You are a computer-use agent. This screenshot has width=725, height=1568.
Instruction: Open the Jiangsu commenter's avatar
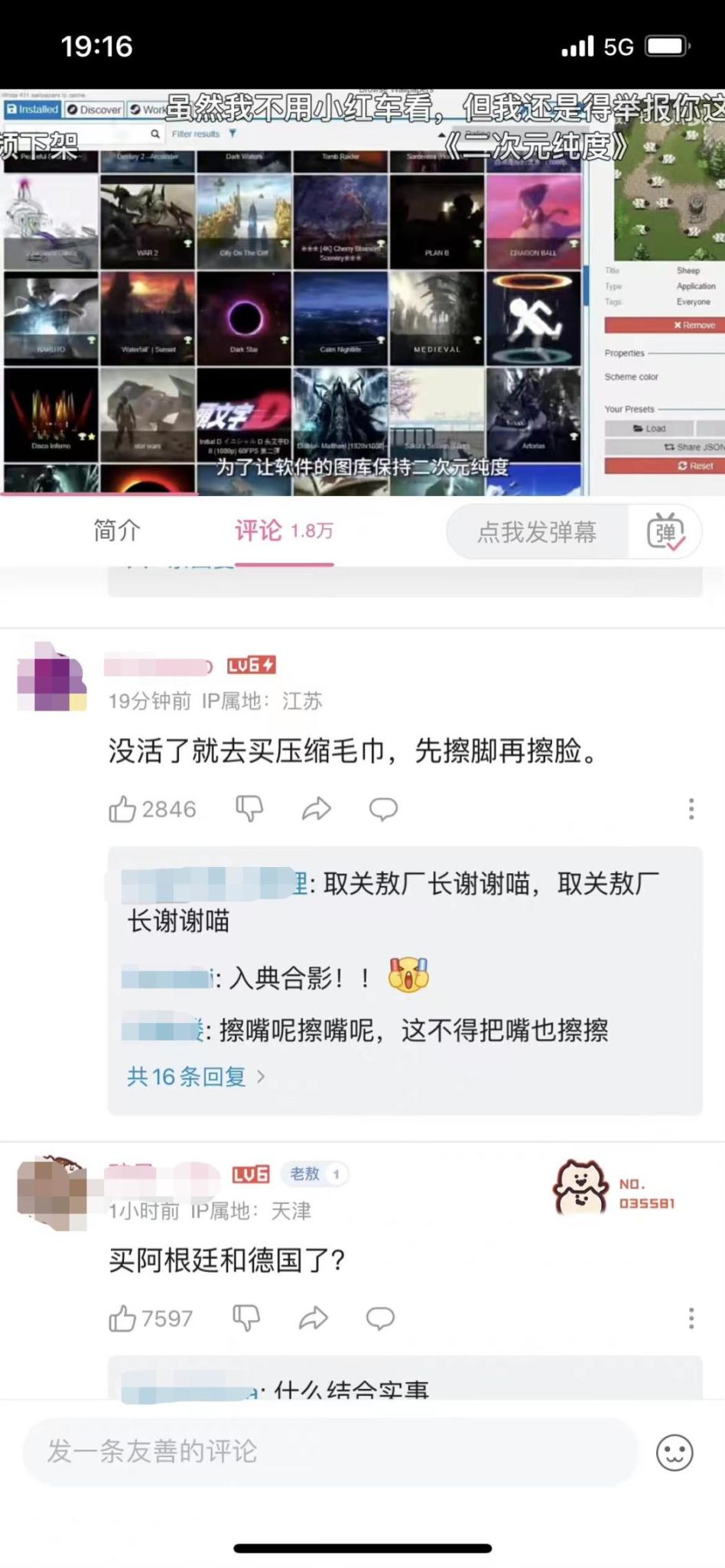point(52,677)
